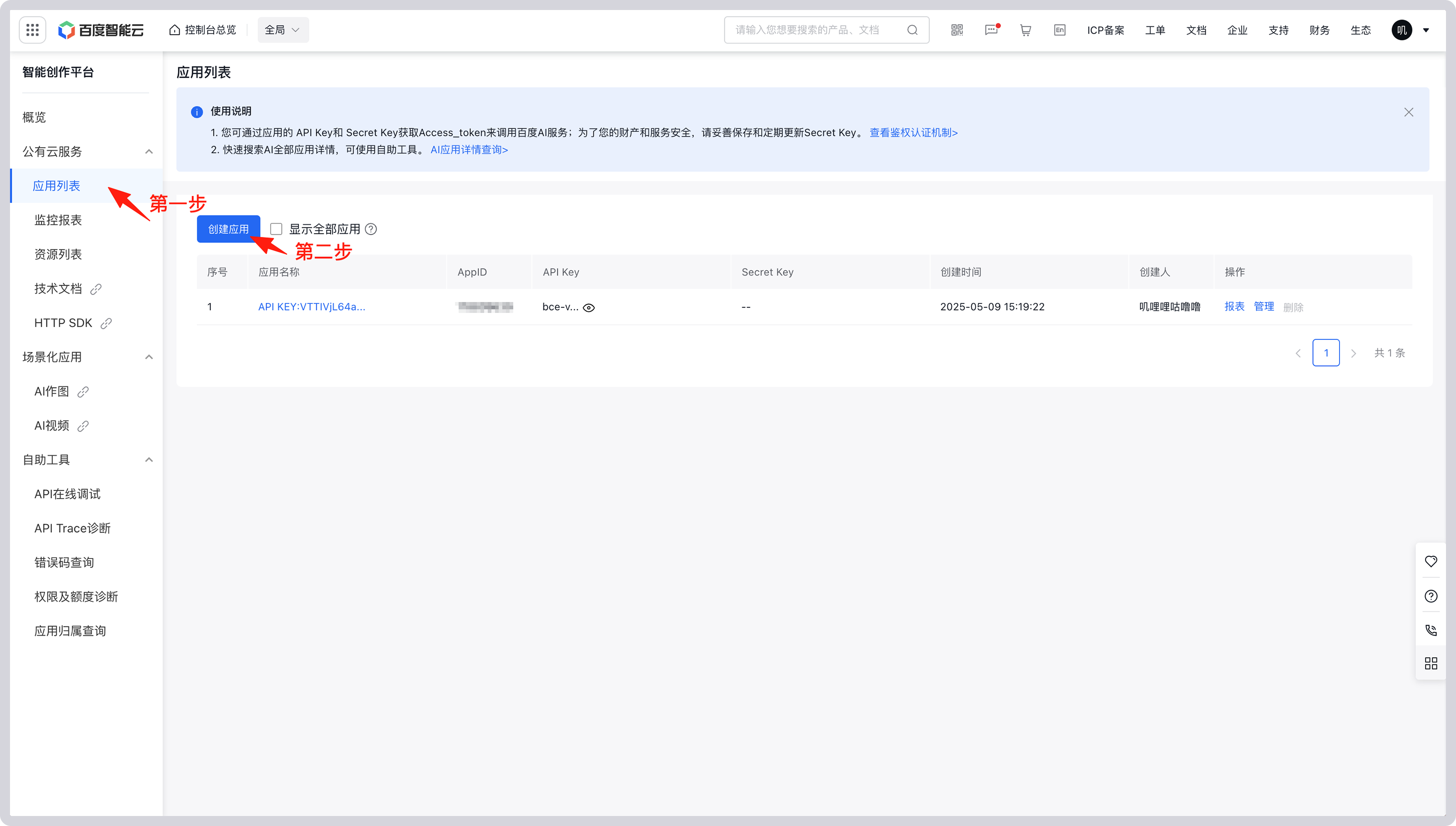The height and width of the screenshot is (826, 1456).
Task: Click the heart favorites icon on right
Action: click(1431, 561)
